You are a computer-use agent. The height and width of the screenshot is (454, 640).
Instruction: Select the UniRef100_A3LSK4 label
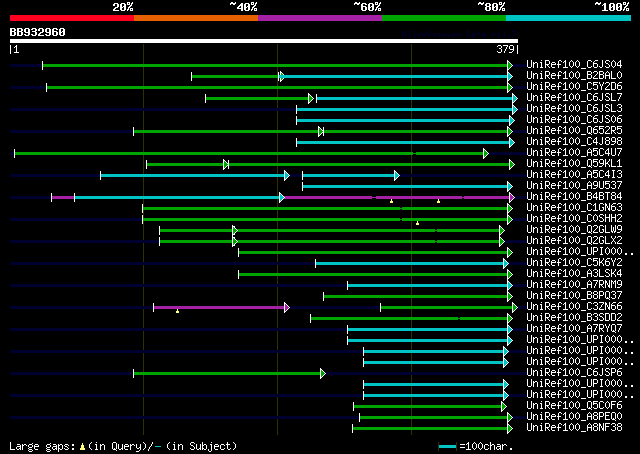tap(574, 274)
